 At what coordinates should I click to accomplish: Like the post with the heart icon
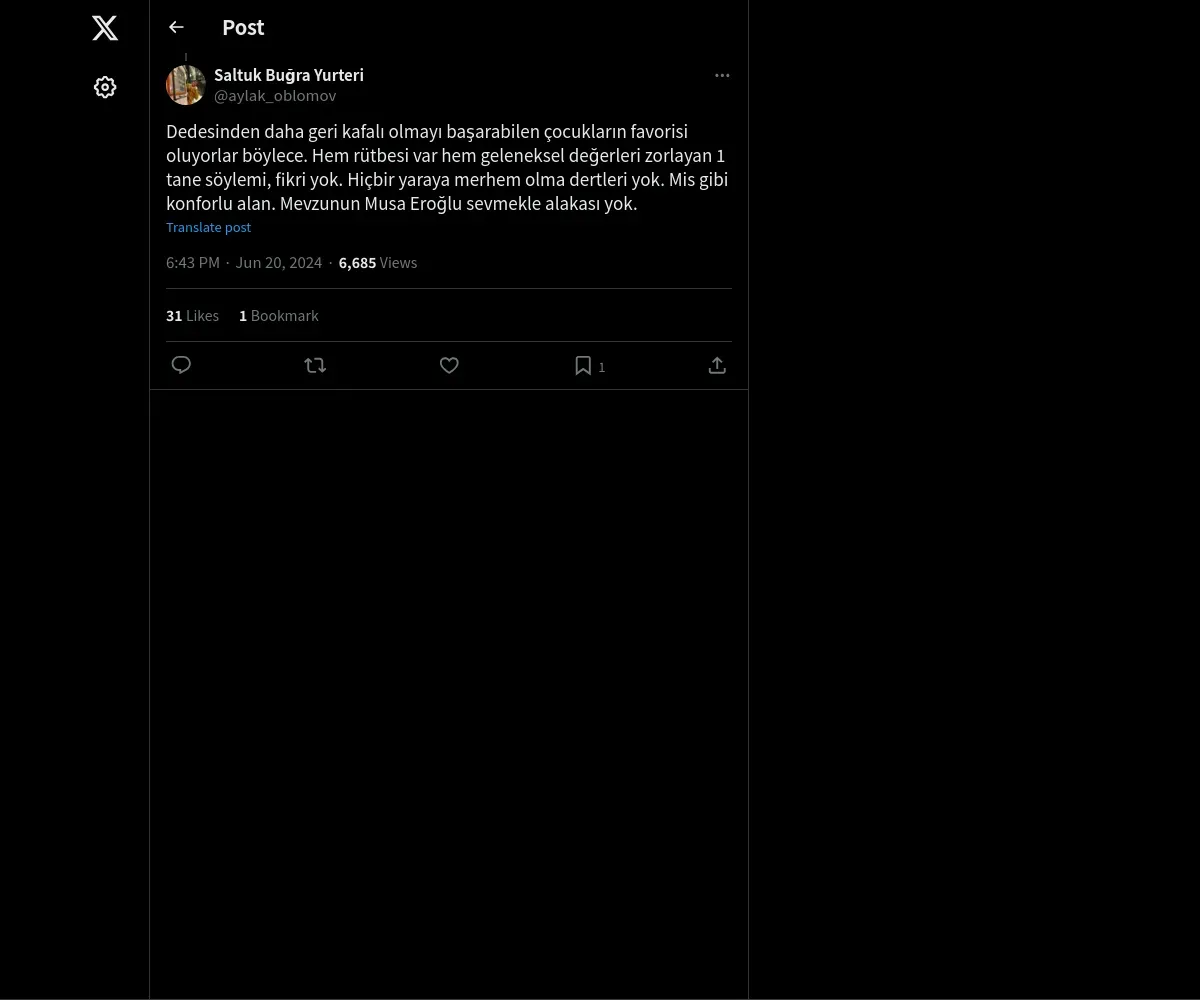[449, 365]
